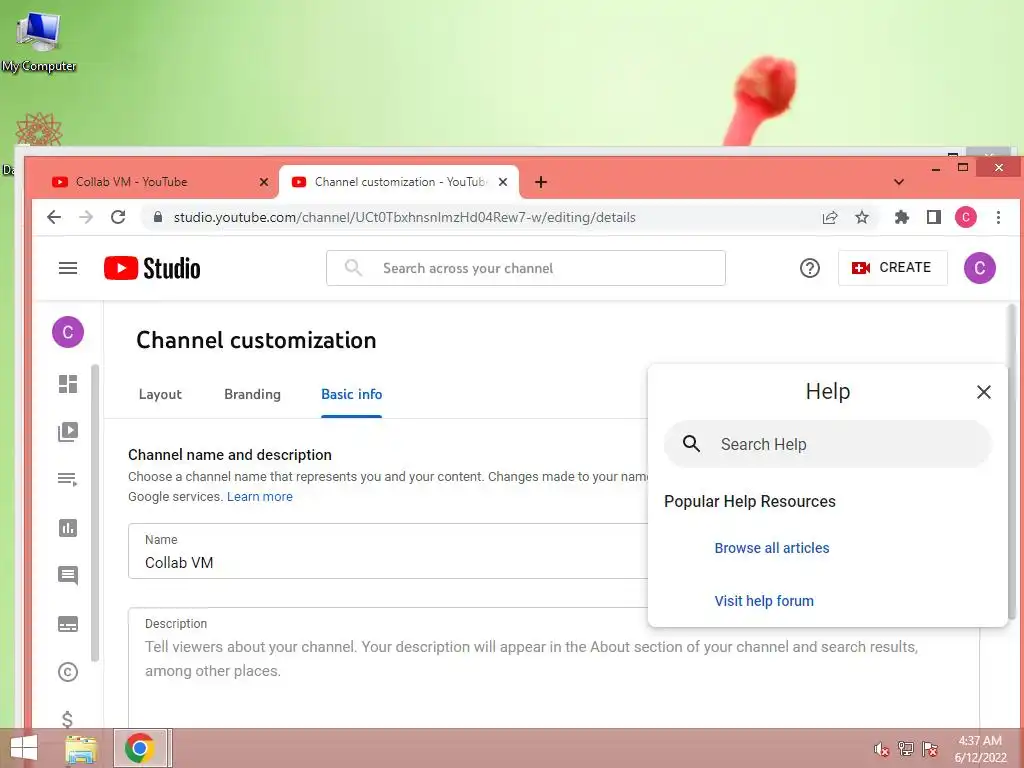Select the Basic info tab

click(x=351, y=394)
